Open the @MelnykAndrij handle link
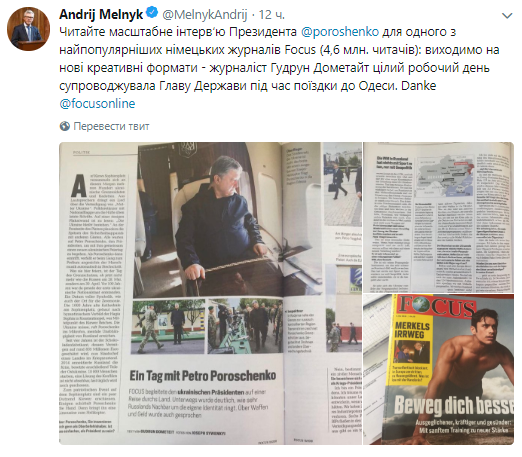 point(205,14)
